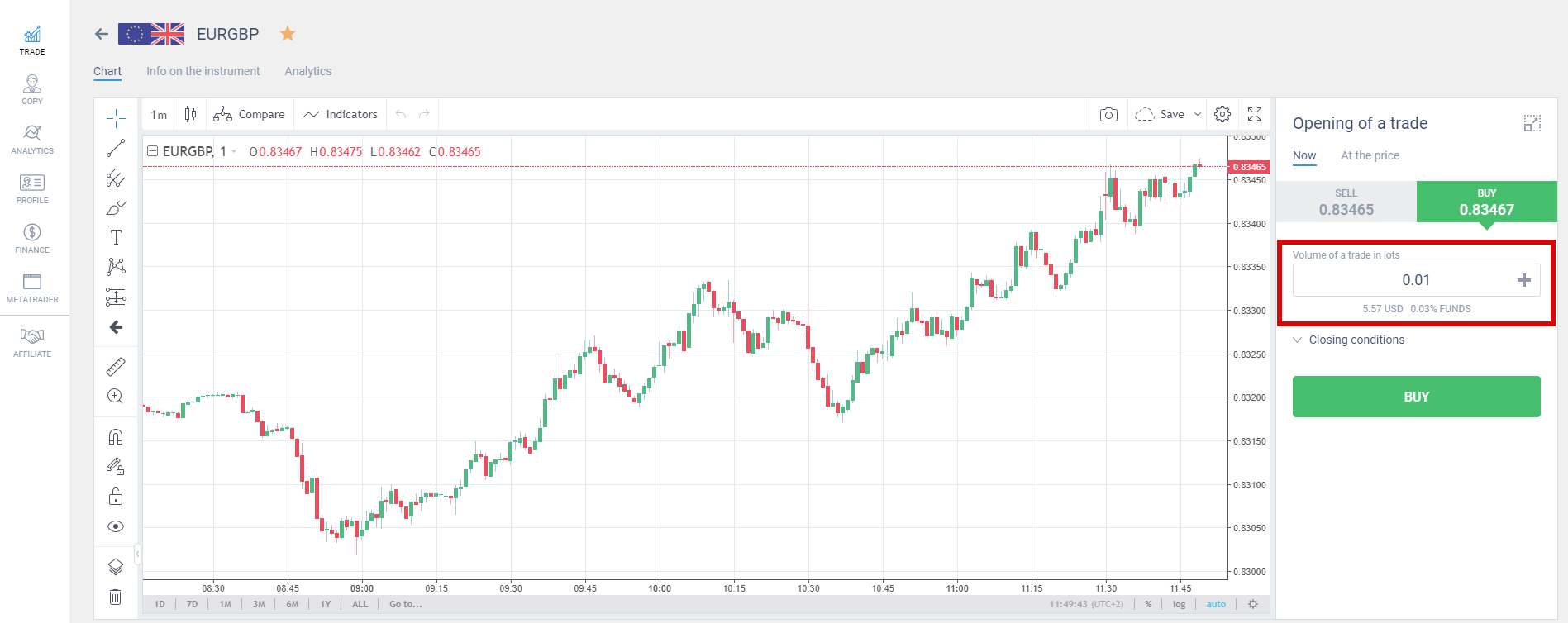Expand the Save dropdown arrow
Image resolution: width=1568 pixels, height=623 pixels.
(x=1198, y=114)
